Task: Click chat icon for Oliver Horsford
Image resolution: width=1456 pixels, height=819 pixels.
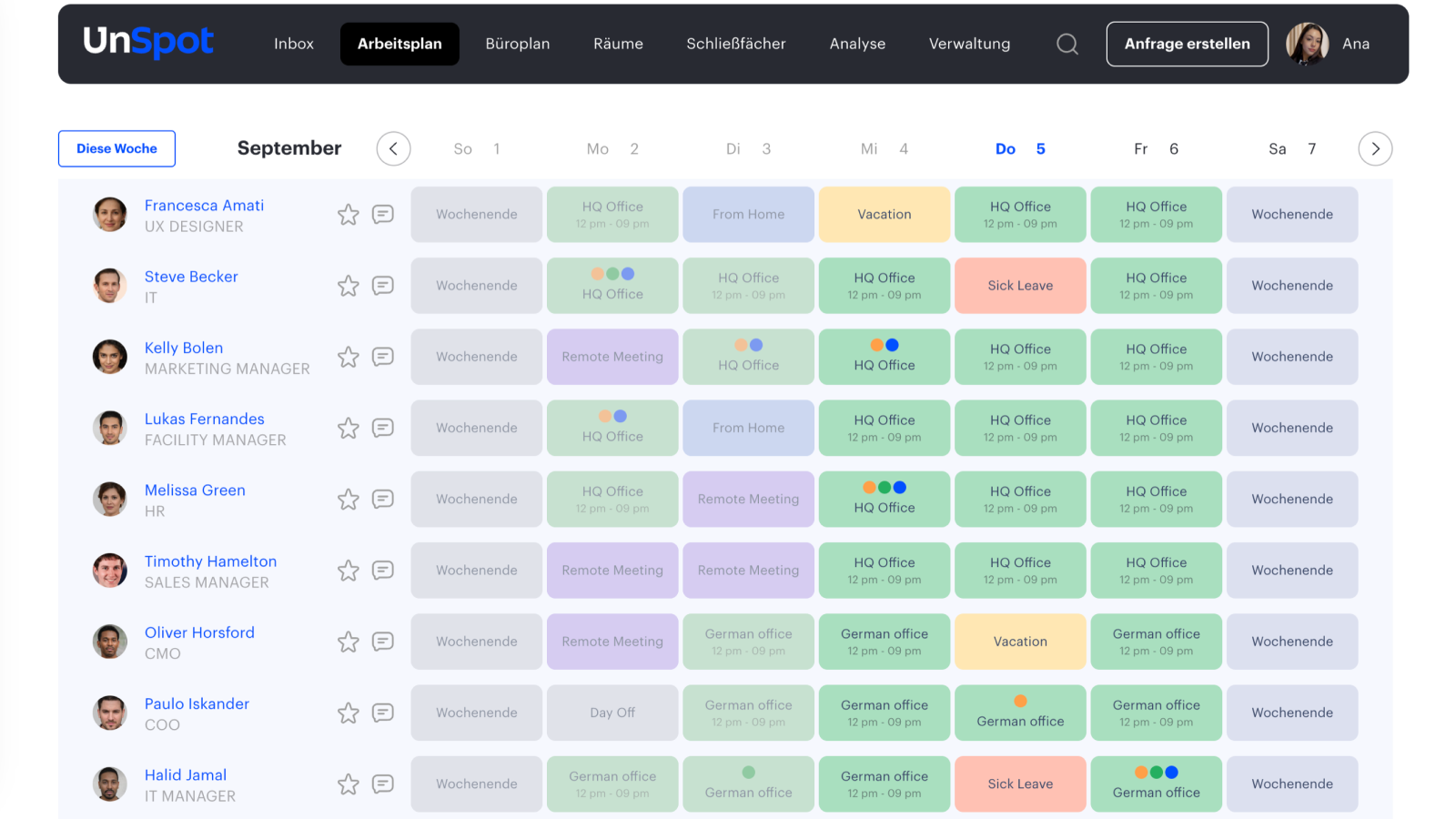Action: pyautogui.click(x=383, y=642)
